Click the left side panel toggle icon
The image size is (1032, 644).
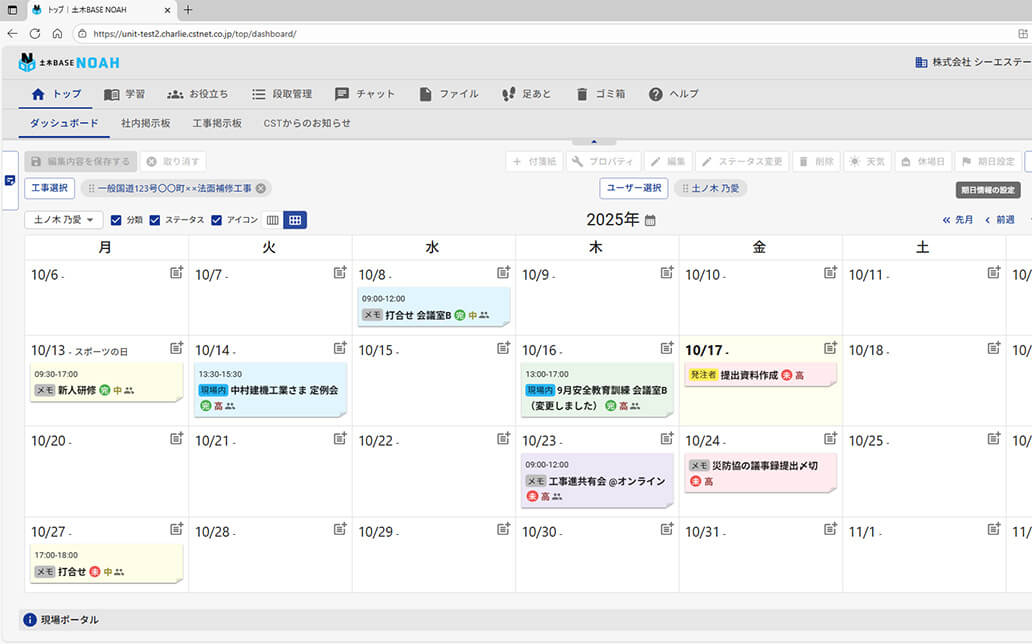10,180
